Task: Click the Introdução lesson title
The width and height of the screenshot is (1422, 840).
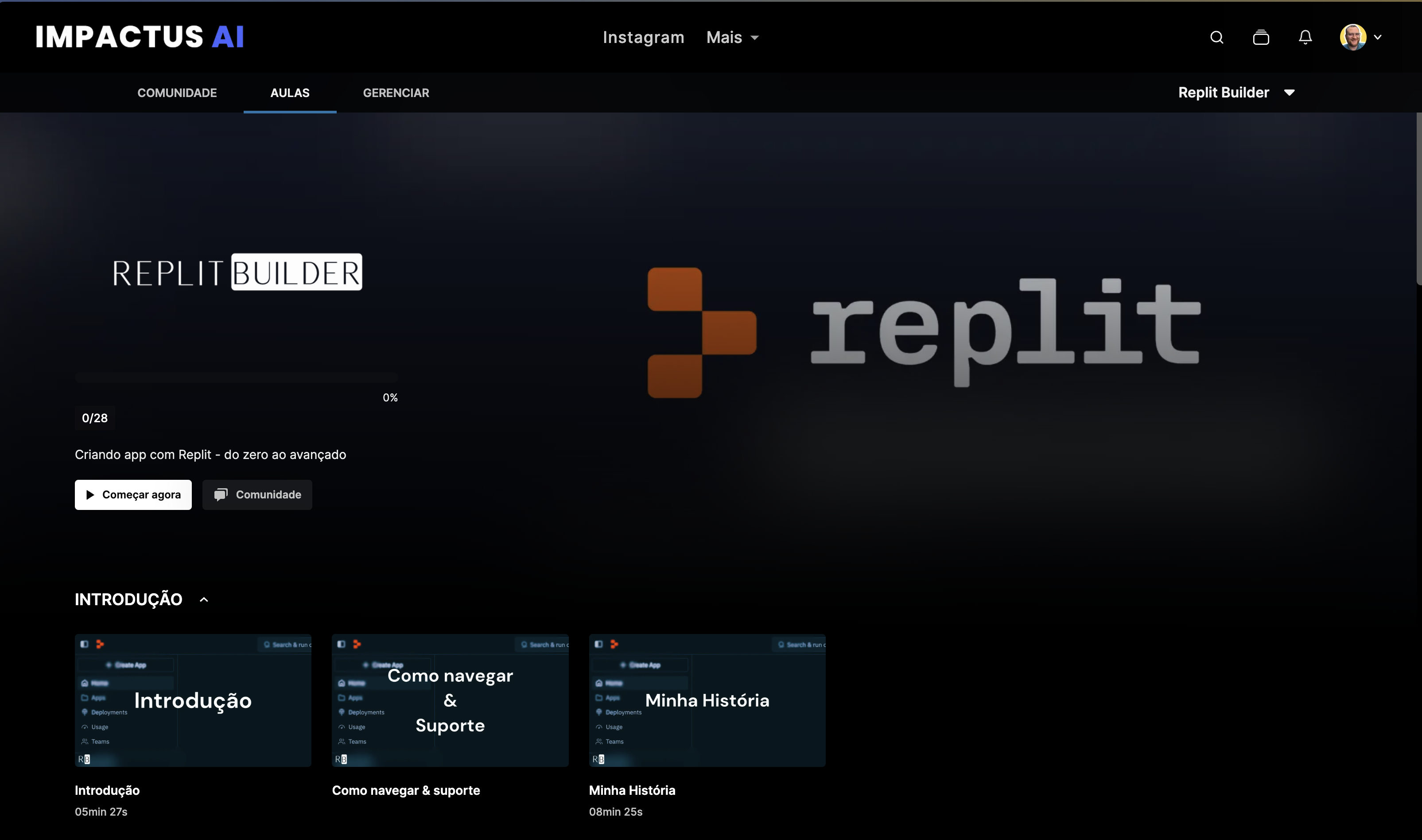Action: pyautogui.click(x=107, y=790)
